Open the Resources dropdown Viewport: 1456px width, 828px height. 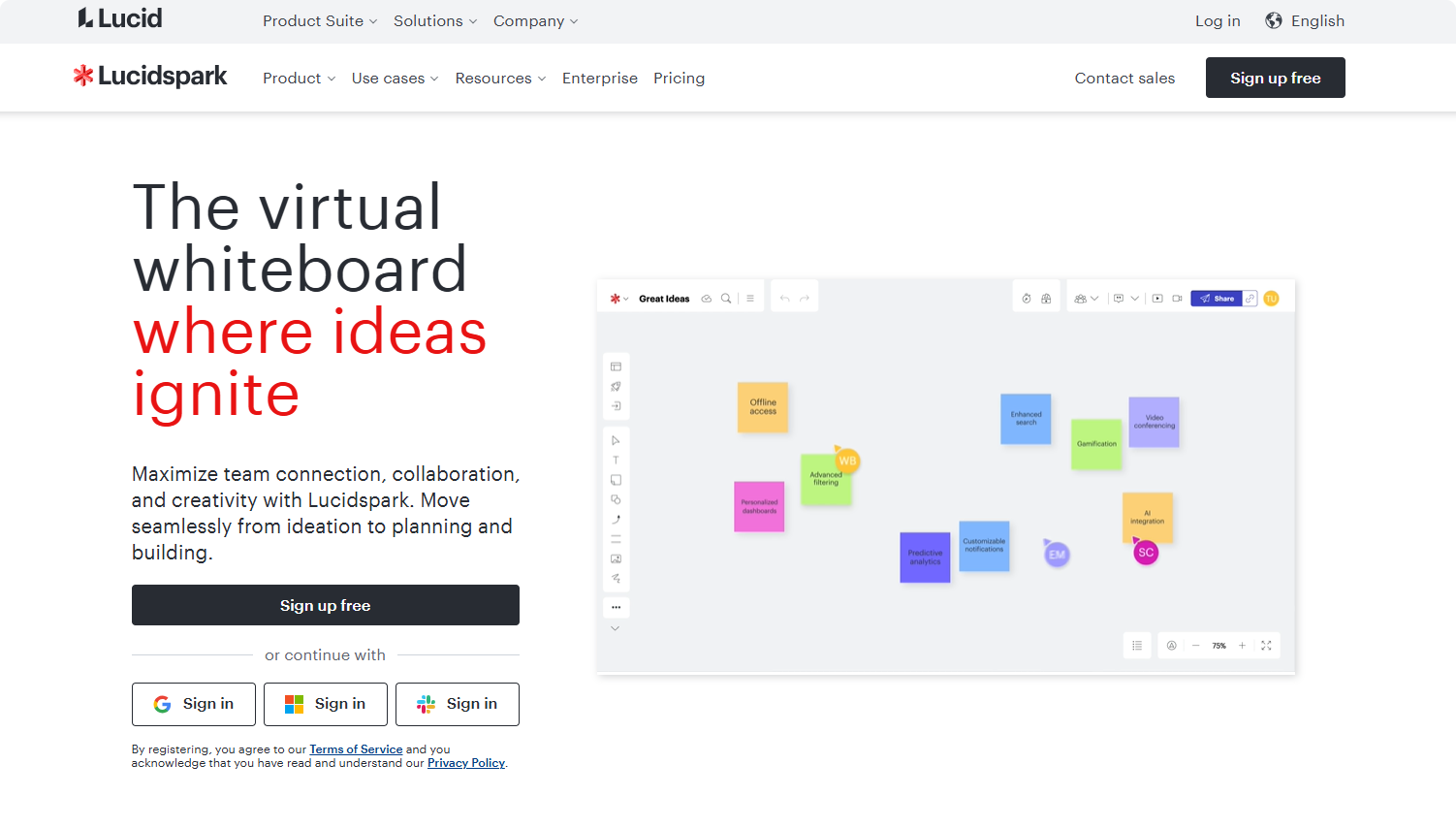click(x=501, y=78)
